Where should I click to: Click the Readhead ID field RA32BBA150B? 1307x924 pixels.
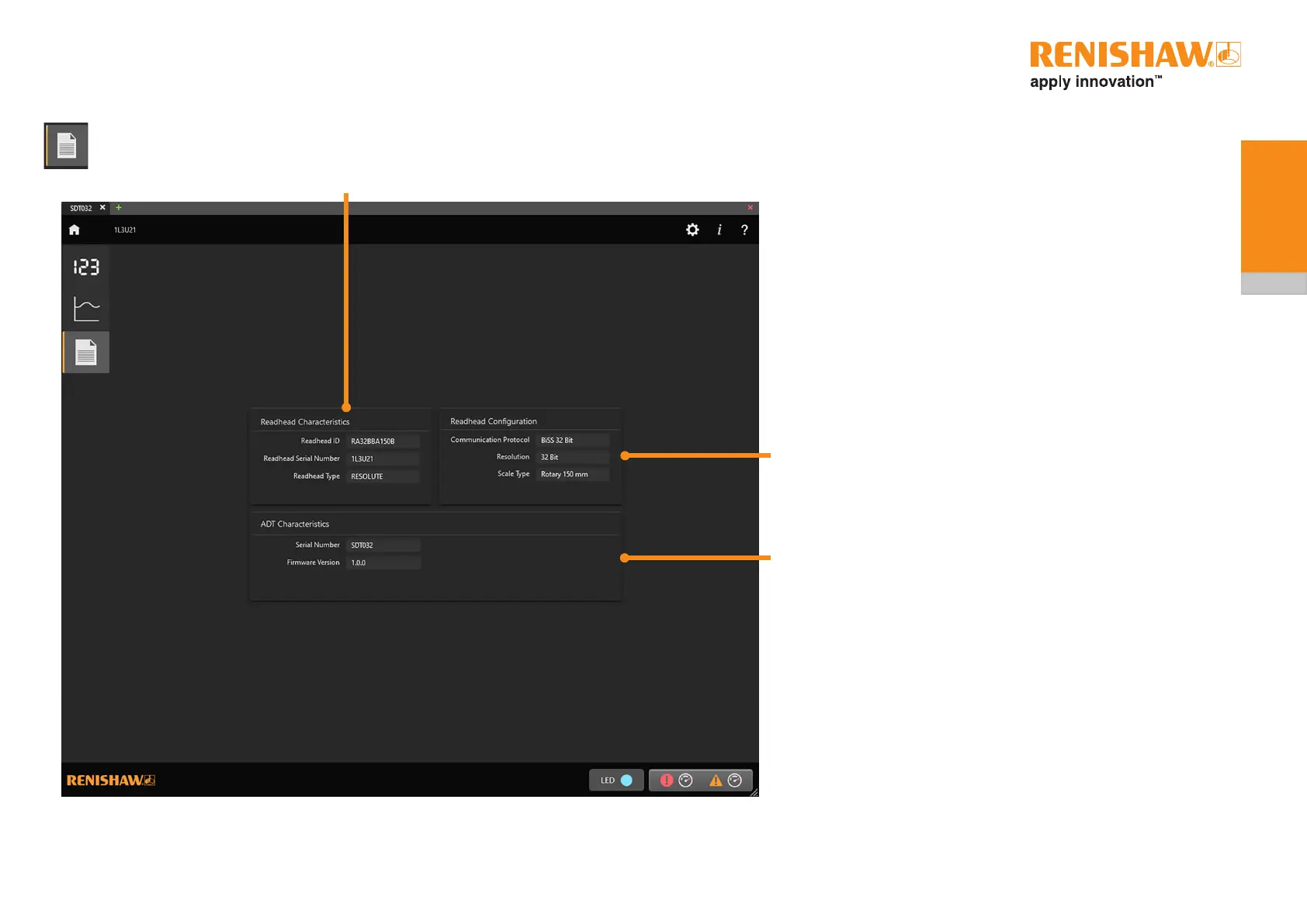(383, 441)
